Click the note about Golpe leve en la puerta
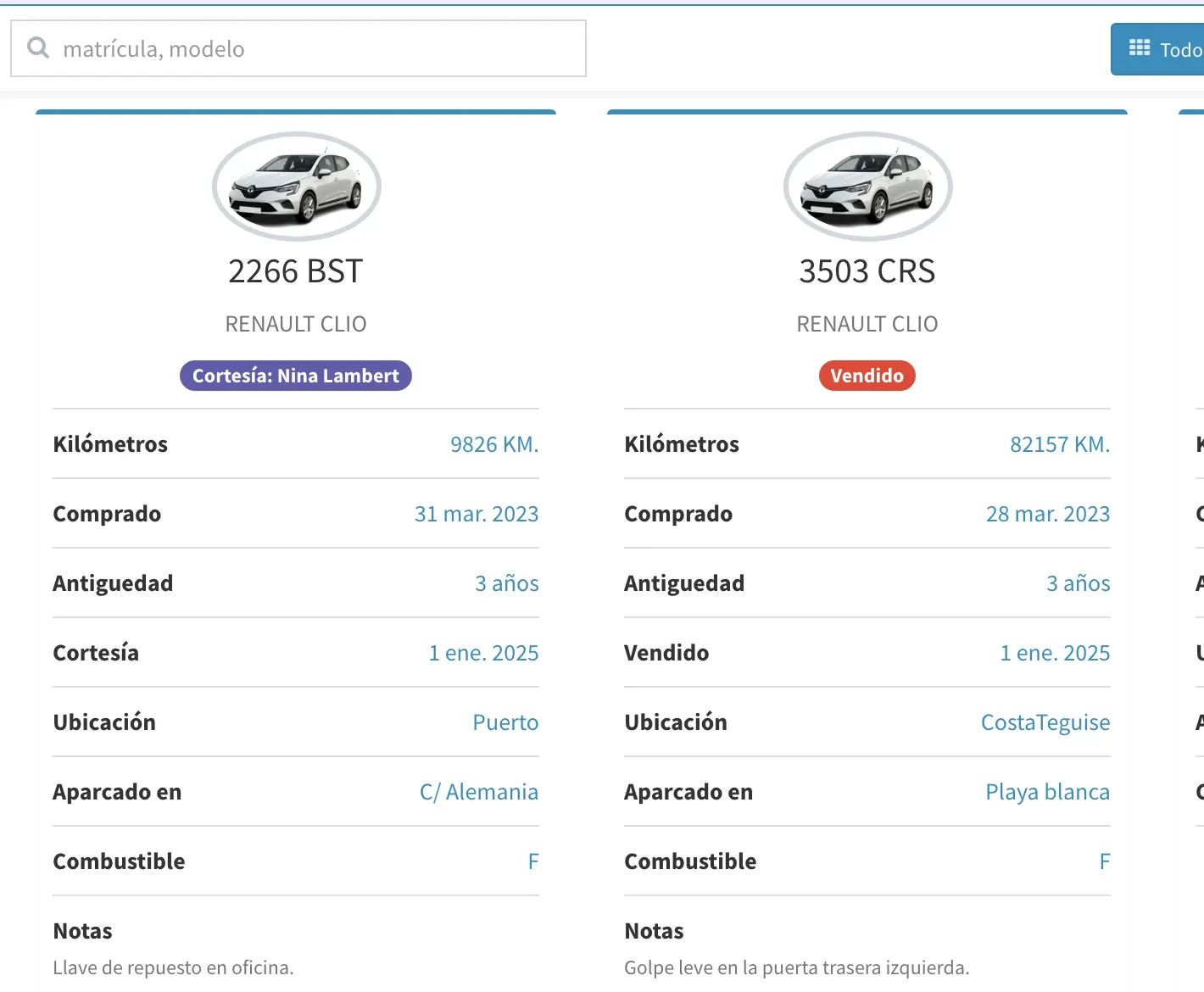The height and width of the screenshot is (992, 1204). click(797, 967)
